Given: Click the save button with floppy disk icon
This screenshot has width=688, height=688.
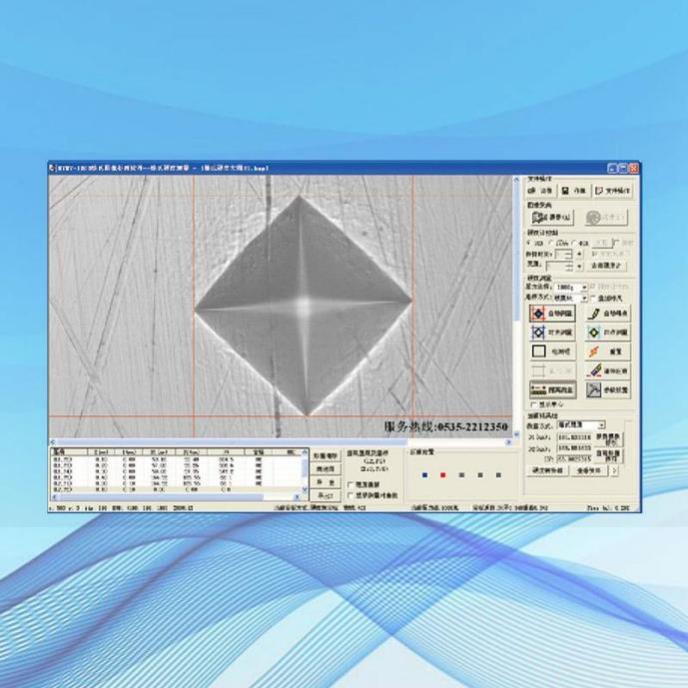Looking at the screenshot, I should click(575, 189).
